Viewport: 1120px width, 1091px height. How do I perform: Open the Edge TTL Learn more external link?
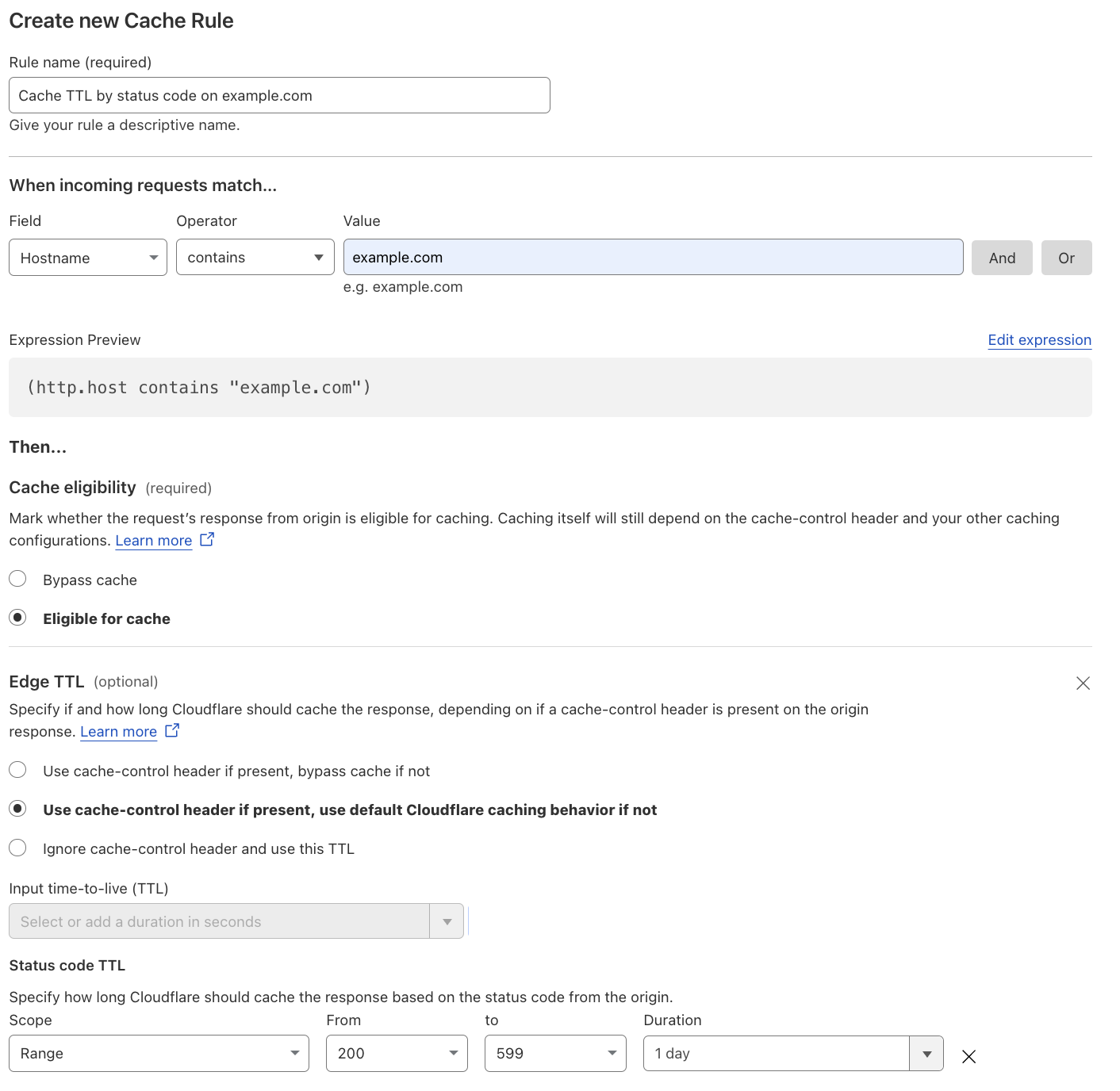pos(118,731)
